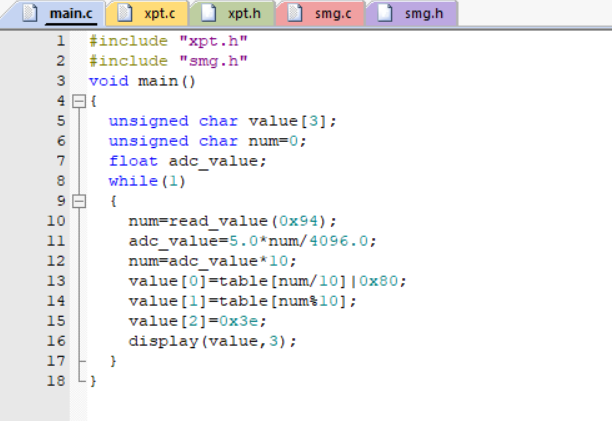Click on "table[num%10]" in line 14

point(283,301)
